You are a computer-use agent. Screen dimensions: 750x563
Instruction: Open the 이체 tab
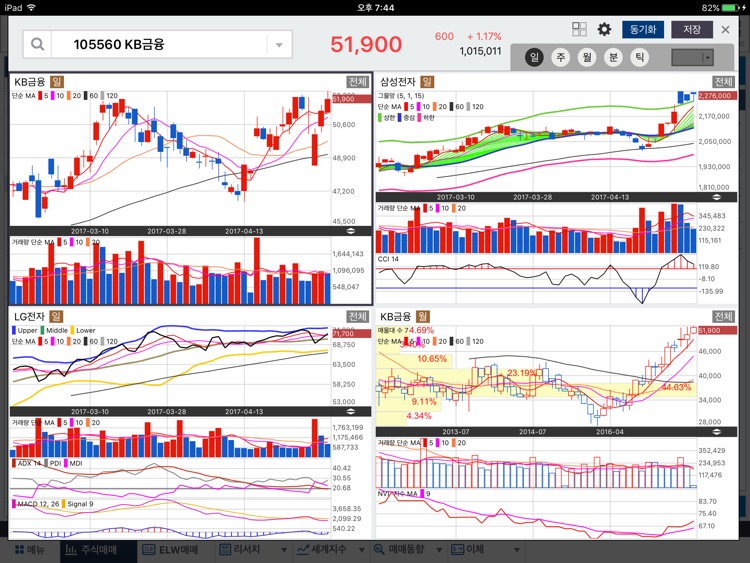(x=468, y=550)
